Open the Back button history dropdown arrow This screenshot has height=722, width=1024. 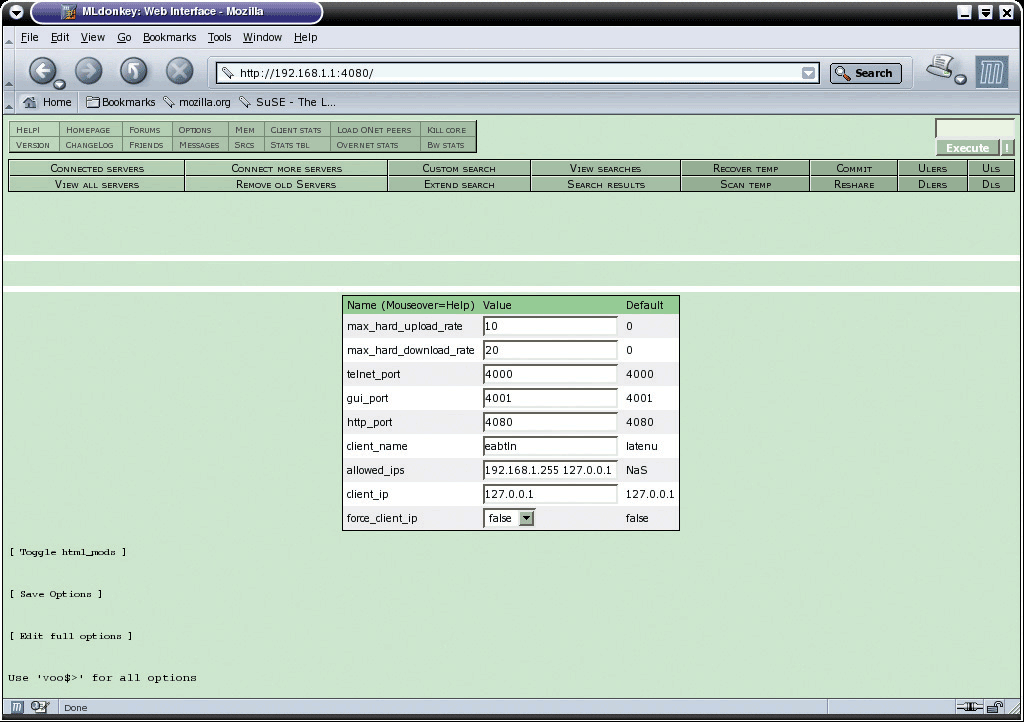click(59, 84)
